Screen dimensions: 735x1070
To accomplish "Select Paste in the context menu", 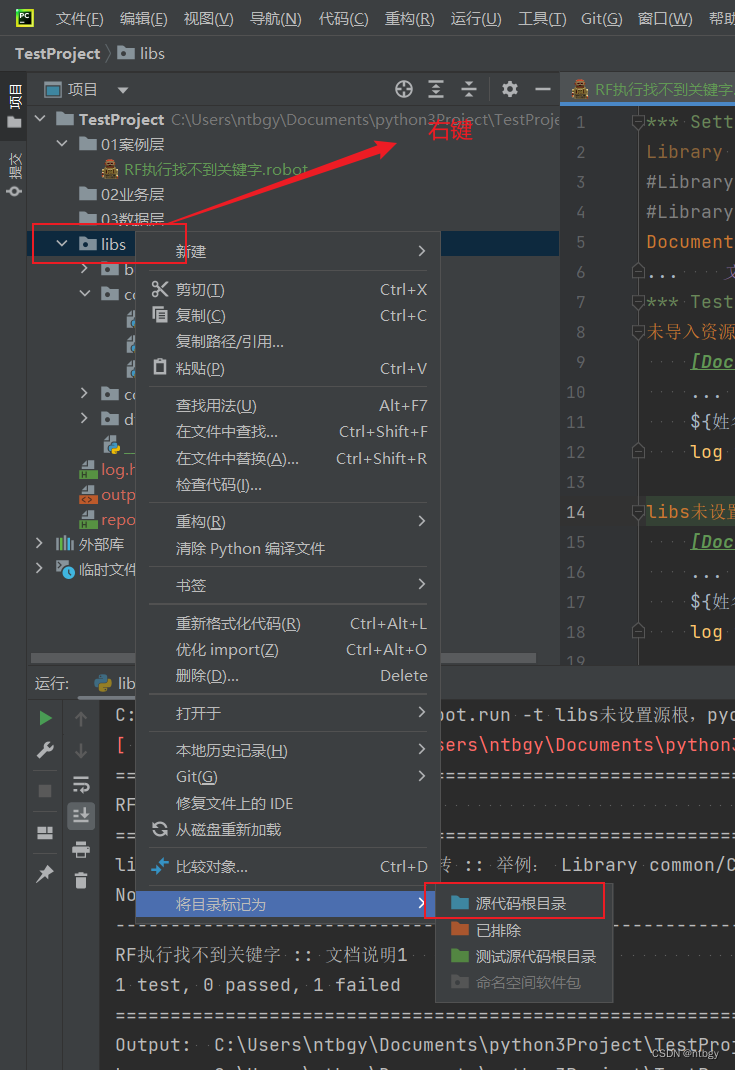I will 289,368.
